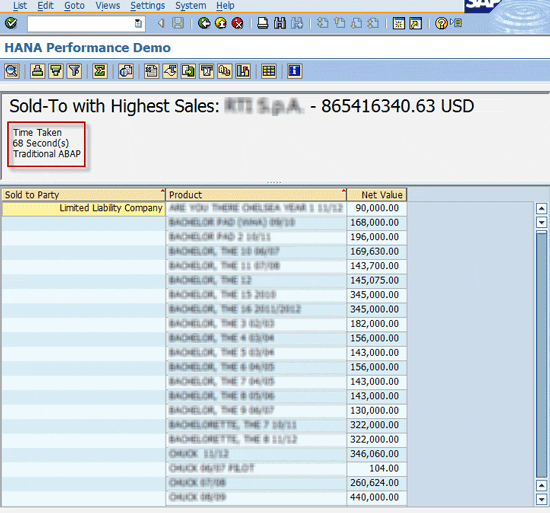550x513 pixels.
Task: Click line-down arrow below the top arrow
Action: [542, 222]
